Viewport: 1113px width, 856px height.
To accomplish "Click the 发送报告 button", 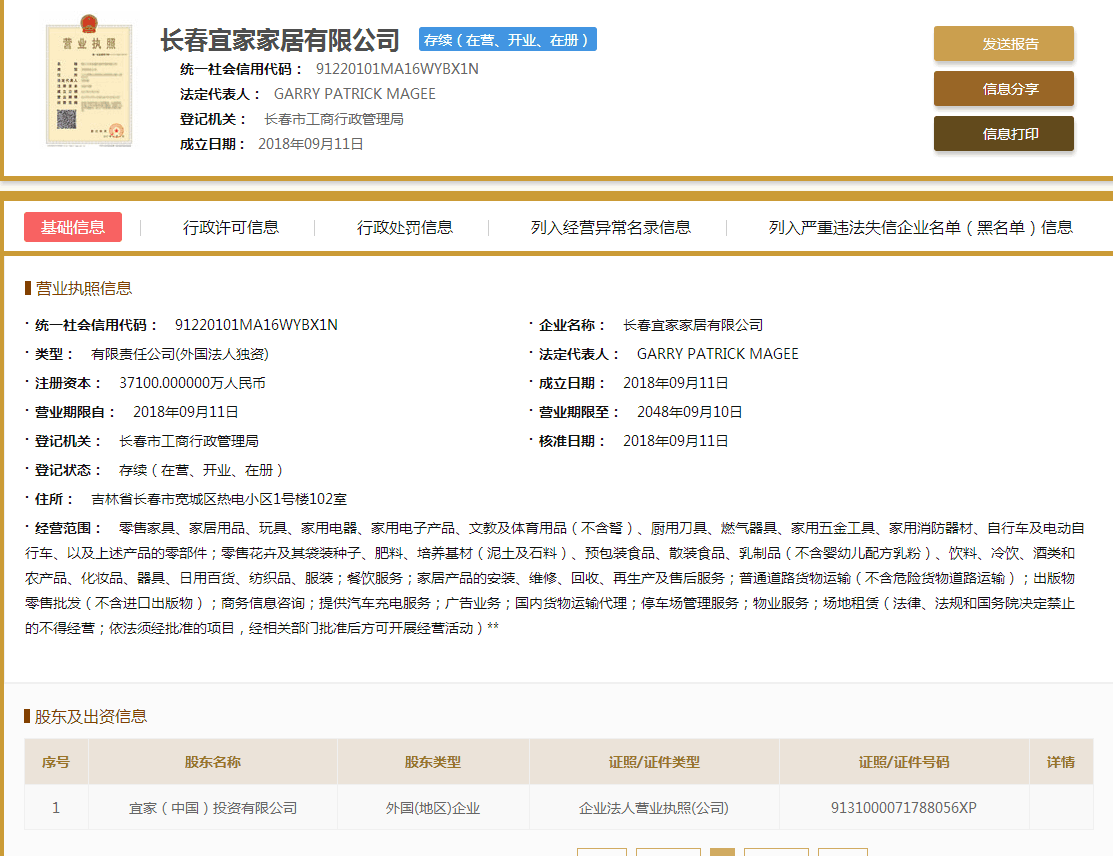I will coord(1003,44).
